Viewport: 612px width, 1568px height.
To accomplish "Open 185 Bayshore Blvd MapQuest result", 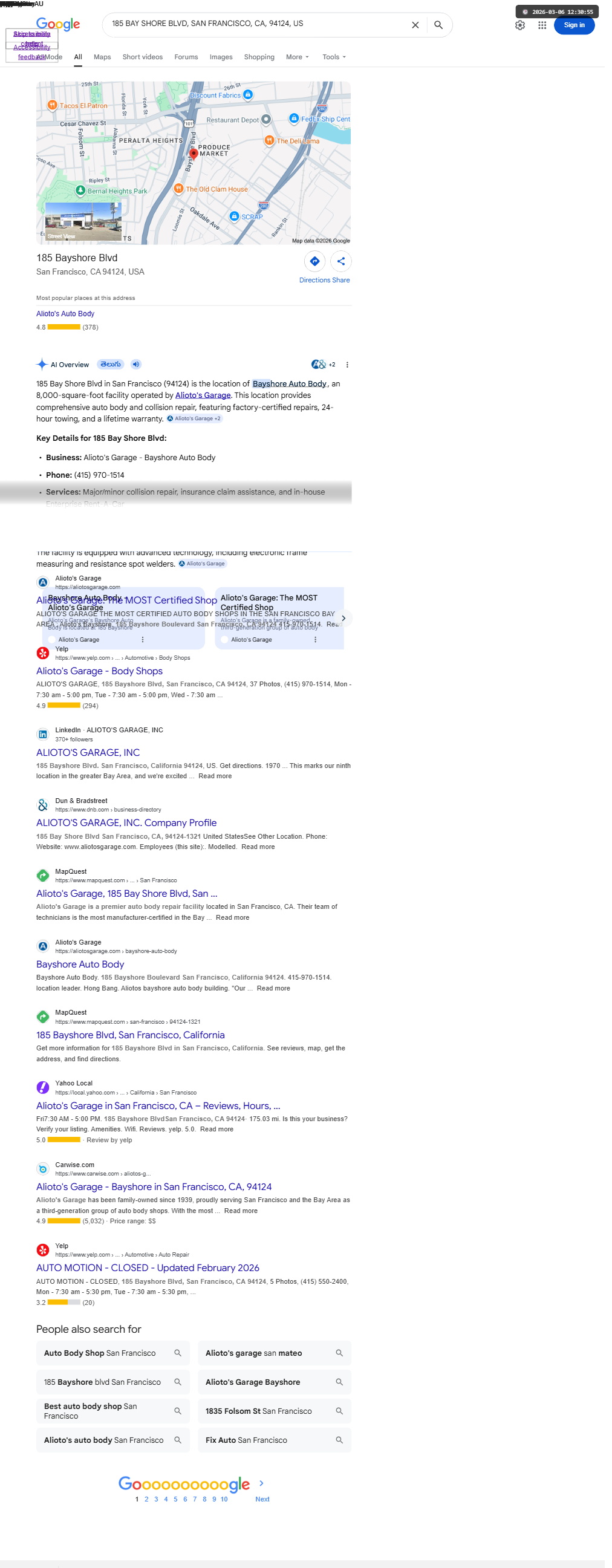I will click(130, 1035).
